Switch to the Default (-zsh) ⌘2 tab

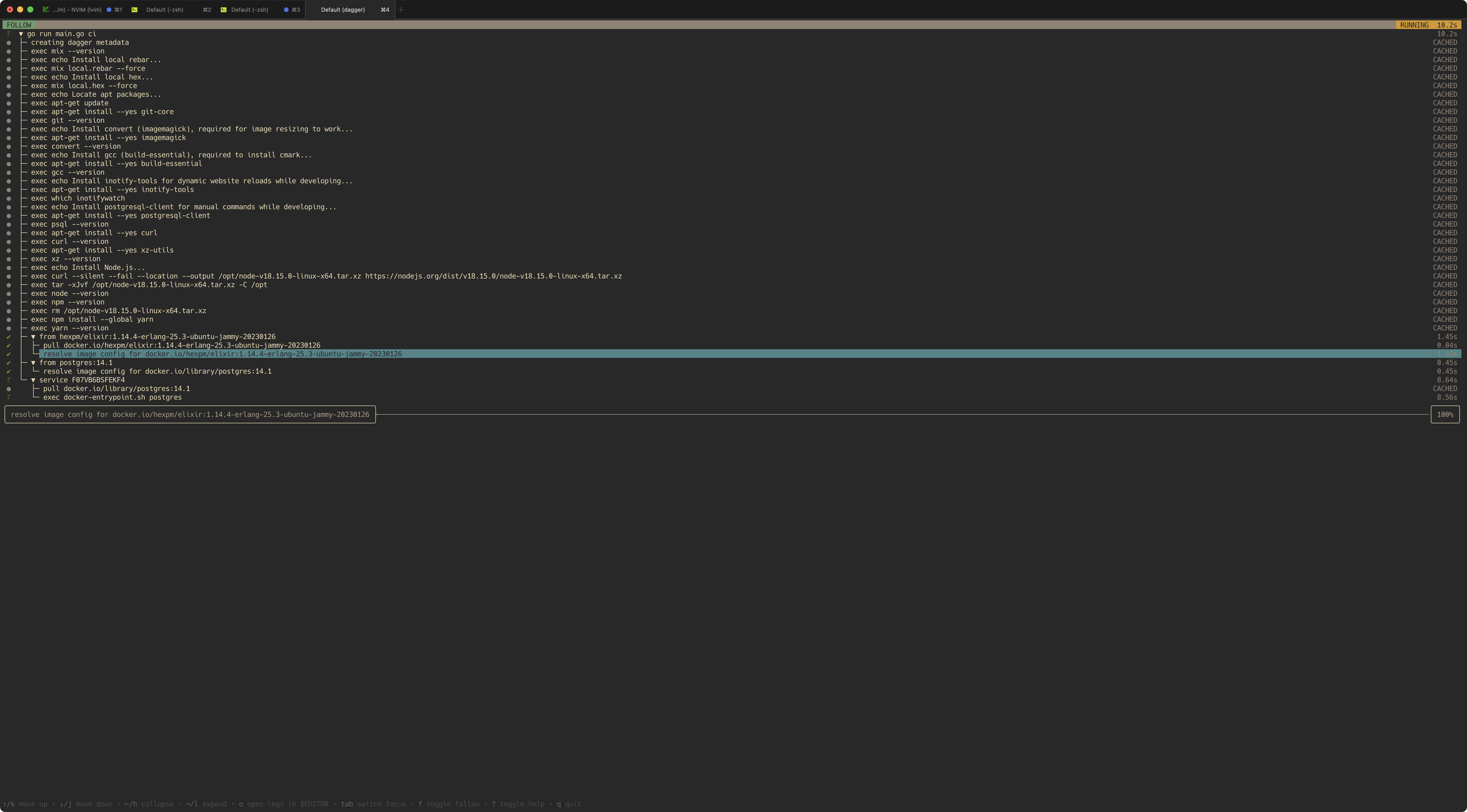[171, 10]
